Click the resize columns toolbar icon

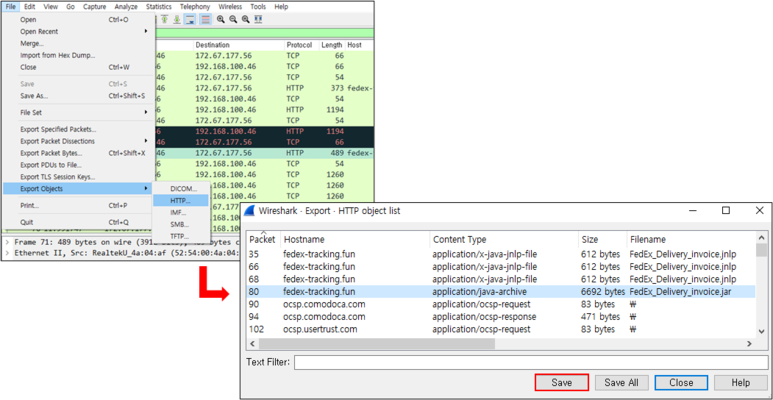tap(258, 19)
